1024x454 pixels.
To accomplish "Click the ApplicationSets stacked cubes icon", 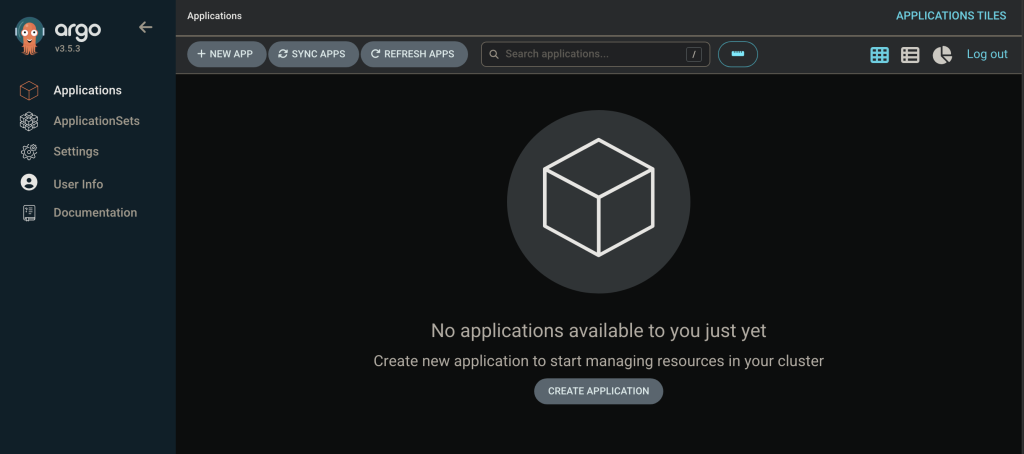I will coord(29,122).
